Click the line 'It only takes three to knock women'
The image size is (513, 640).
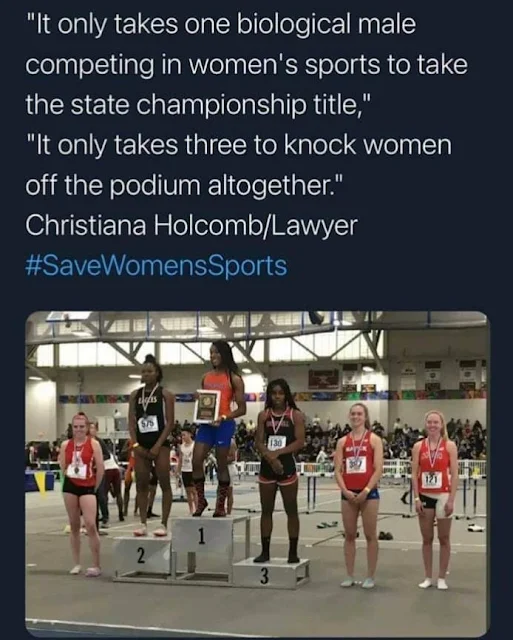tap(239, 145)
